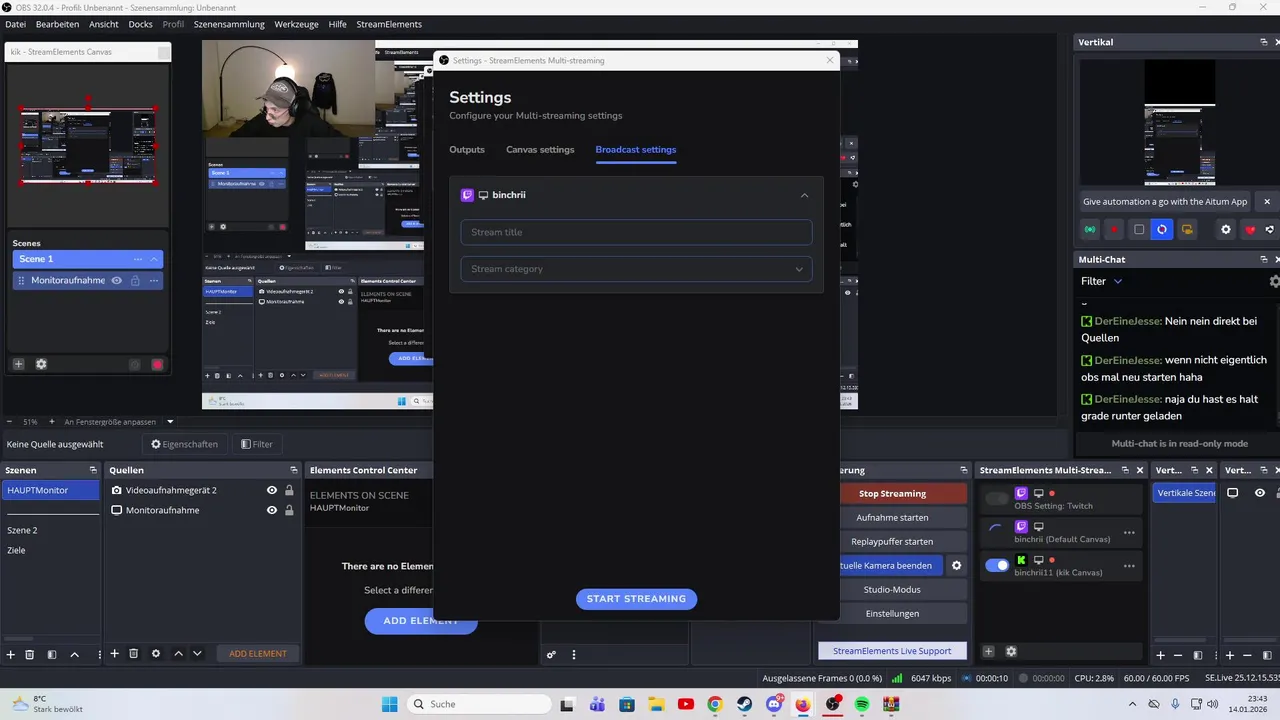Image resolution: width=1280 pixels, height=720 pixels.
Task: Move scene up in Szenen dock
Action: coord(74,654)
